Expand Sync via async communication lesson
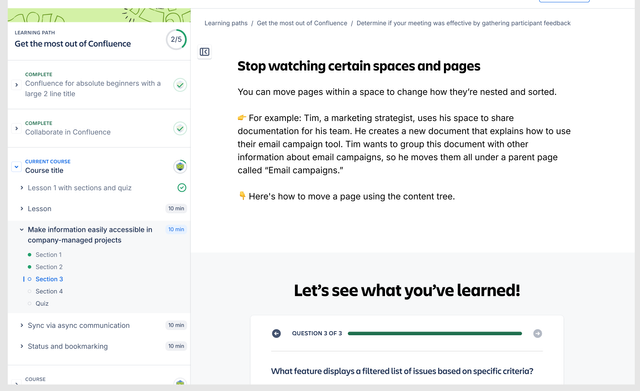 22,325
